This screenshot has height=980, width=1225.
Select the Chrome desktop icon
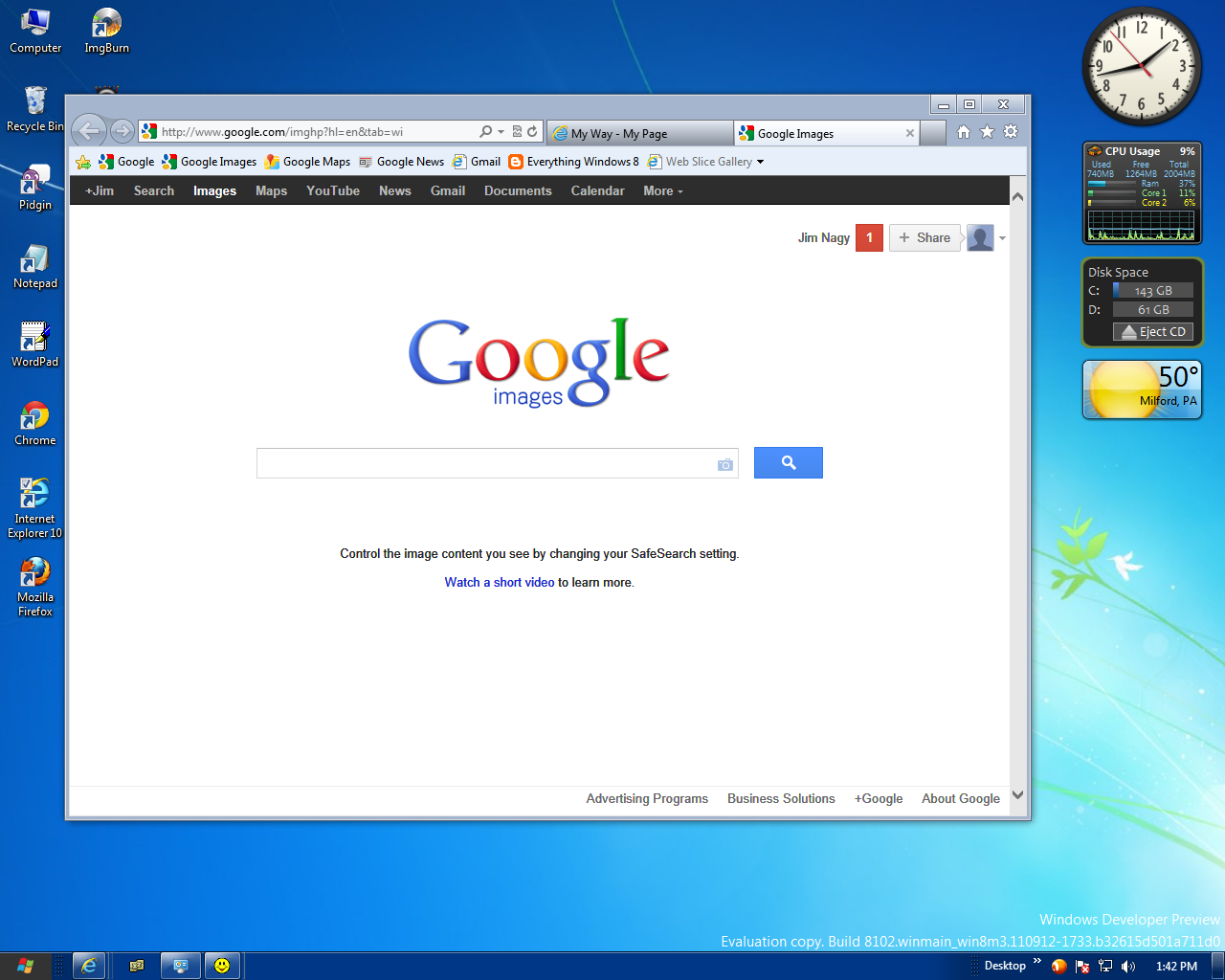[35, 423]
